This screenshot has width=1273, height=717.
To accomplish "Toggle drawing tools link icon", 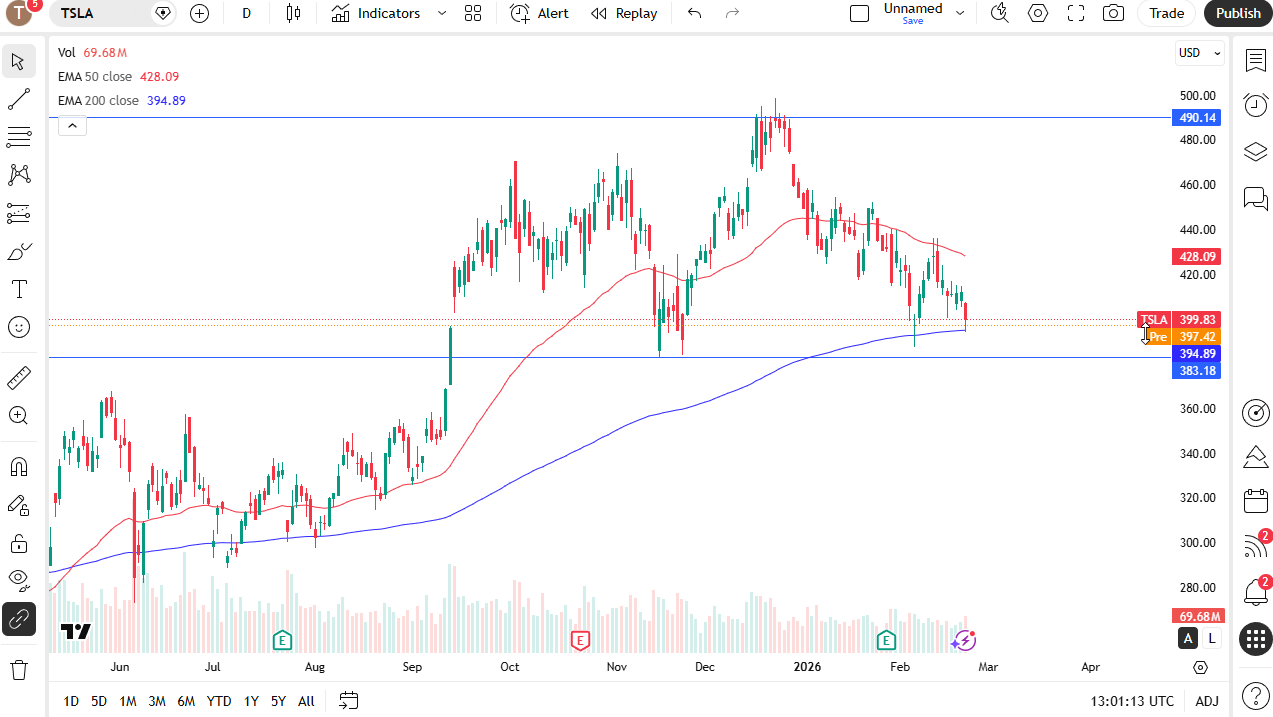I will click(18, 619).
